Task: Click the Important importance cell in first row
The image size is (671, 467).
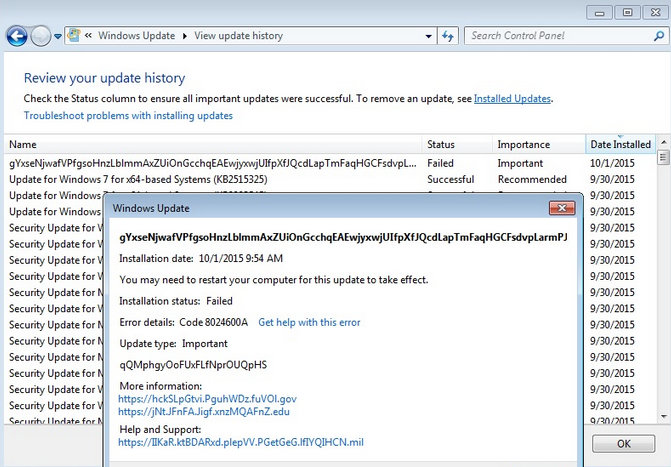Action: tap(520, 163)
